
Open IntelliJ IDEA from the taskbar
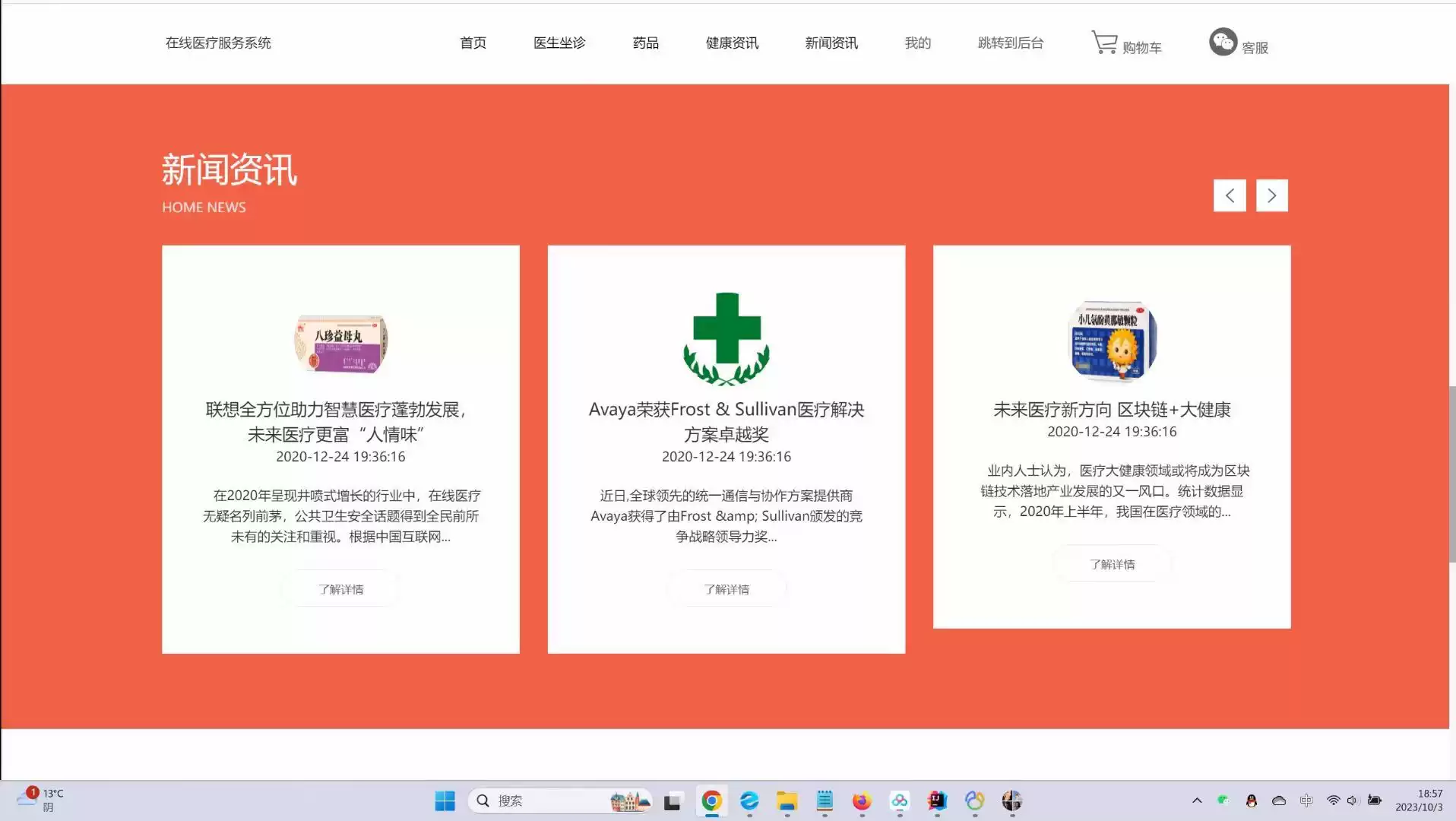click(x=937, y=800)
